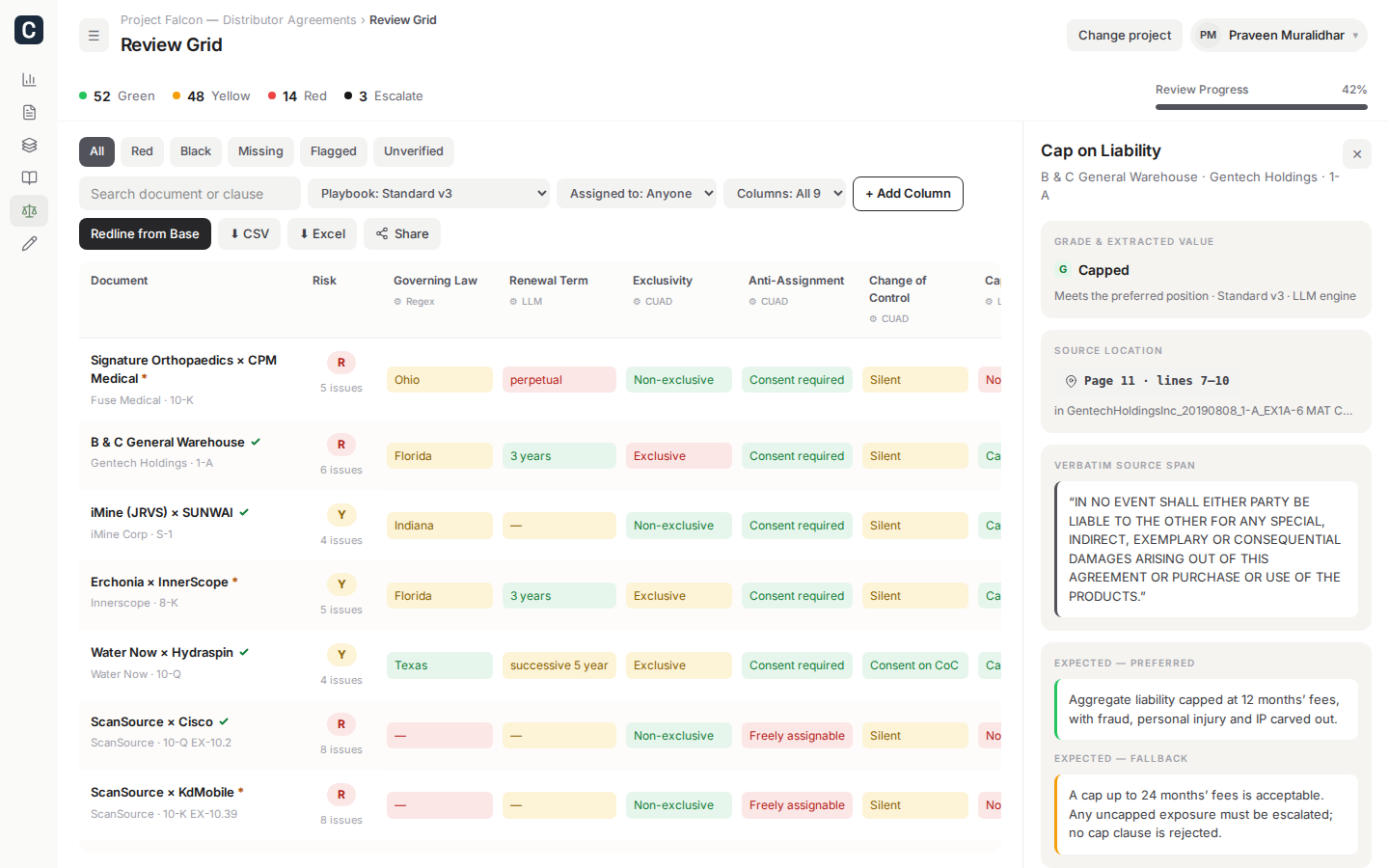Click the verified checkmark beside Water Now × Hydraspin

tap(244, 652)
